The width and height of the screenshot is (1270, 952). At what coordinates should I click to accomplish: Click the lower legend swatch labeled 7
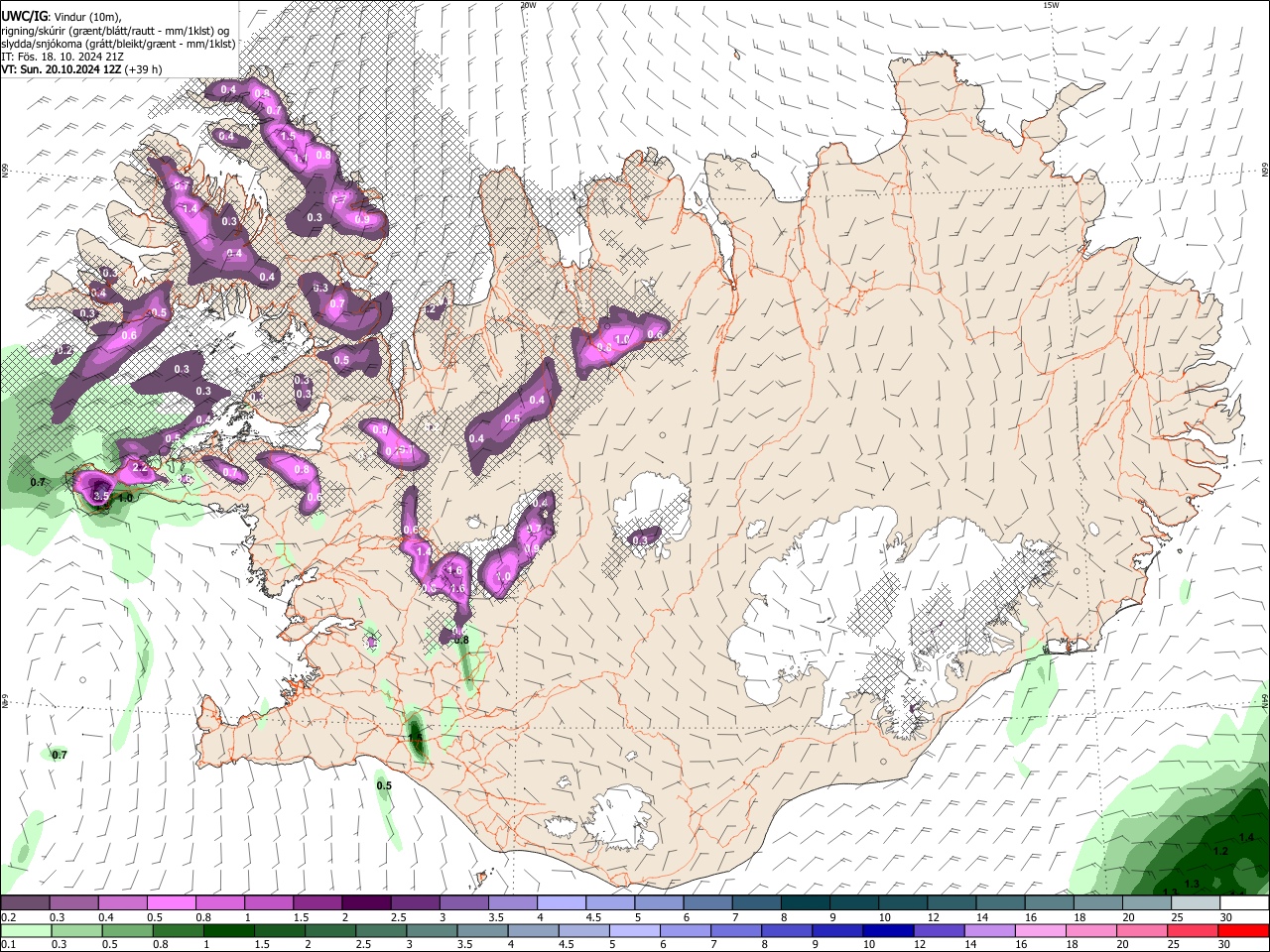[x=736, y=930]
